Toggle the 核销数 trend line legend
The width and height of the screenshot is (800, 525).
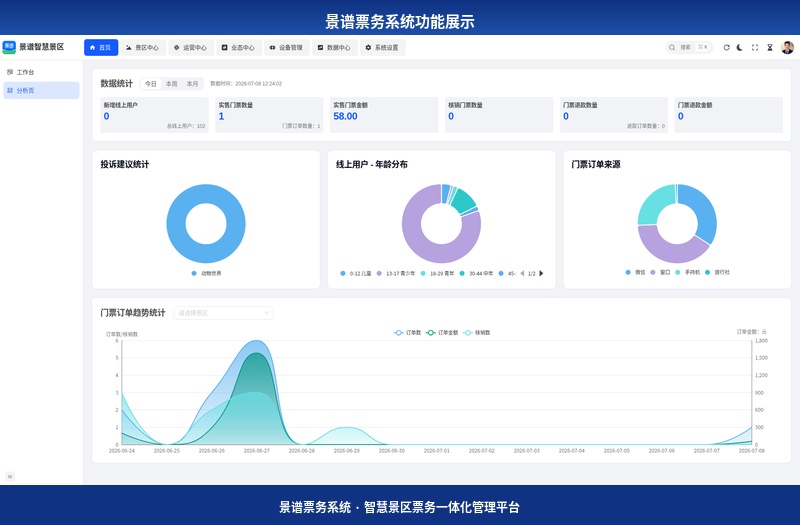[477, 333]
